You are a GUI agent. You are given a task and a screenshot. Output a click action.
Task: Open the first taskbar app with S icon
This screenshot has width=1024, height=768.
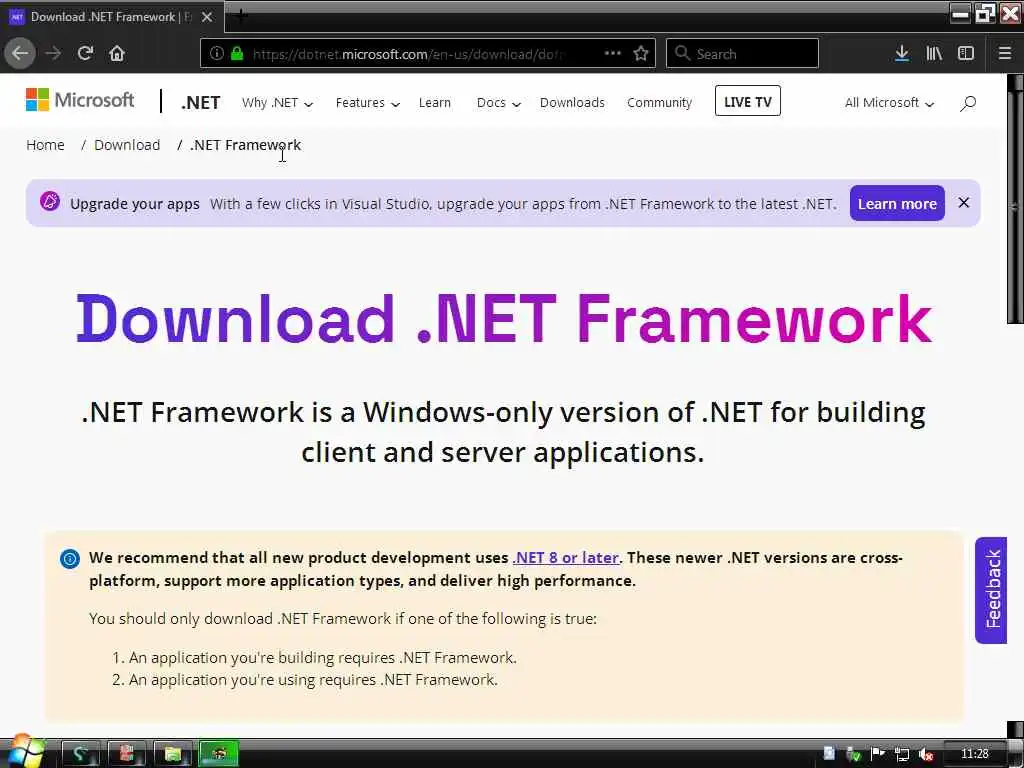[80, 754]
